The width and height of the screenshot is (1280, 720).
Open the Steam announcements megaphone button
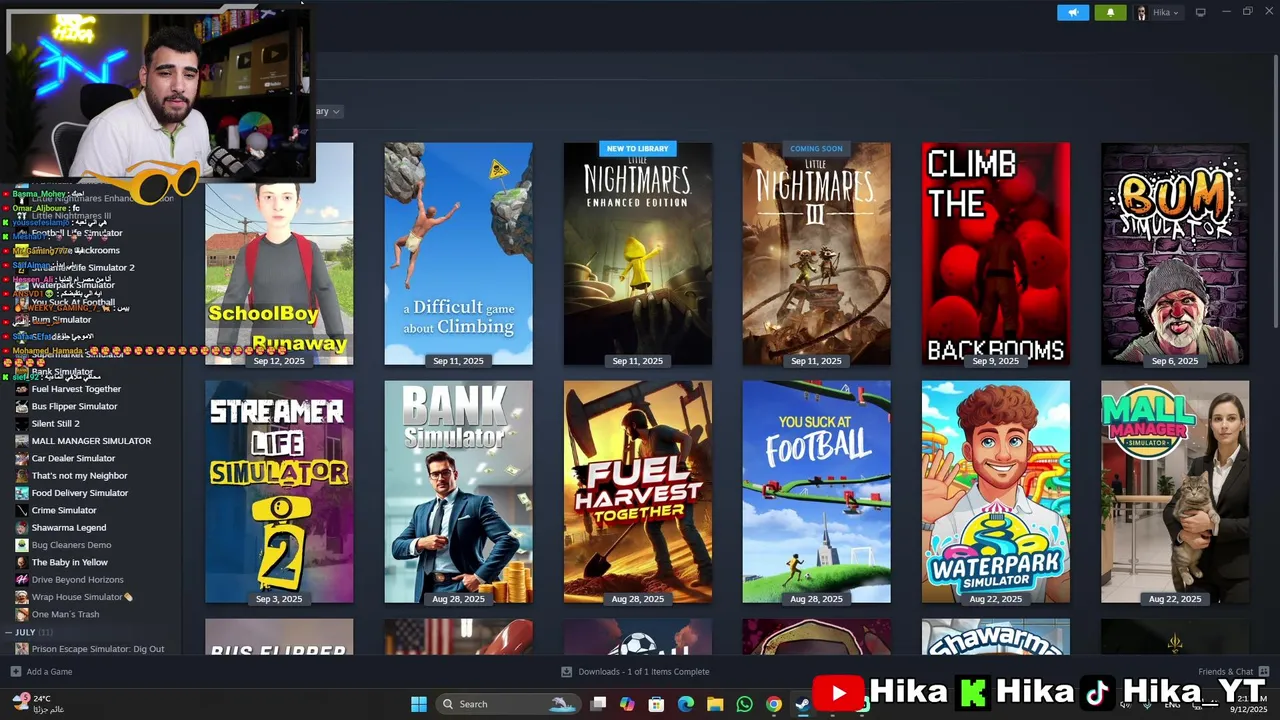(x=1073, y=12)
